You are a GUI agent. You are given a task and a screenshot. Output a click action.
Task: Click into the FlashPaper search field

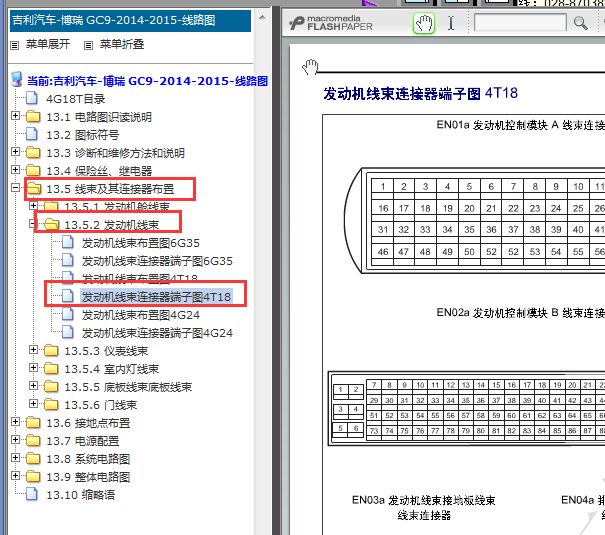[x=520, y=23]
